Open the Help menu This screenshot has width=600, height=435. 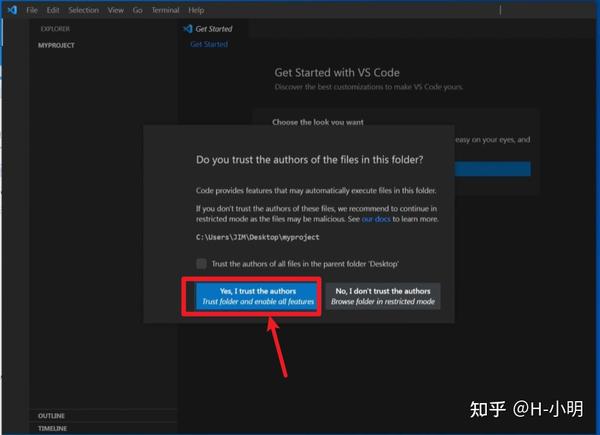(x=196, y=10)
